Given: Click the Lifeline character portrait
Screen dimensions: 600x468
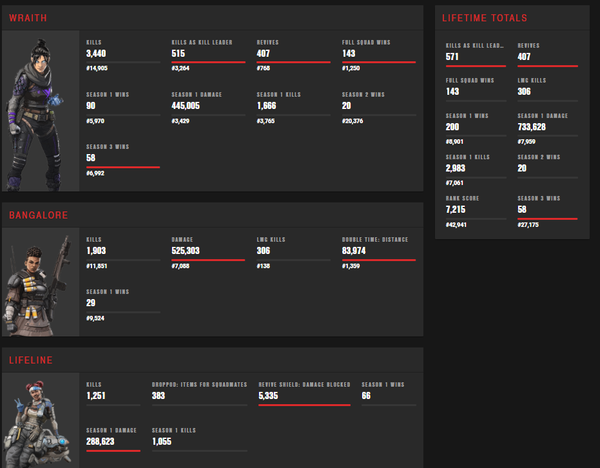Looking at the screenshot, I should (40, 421).
